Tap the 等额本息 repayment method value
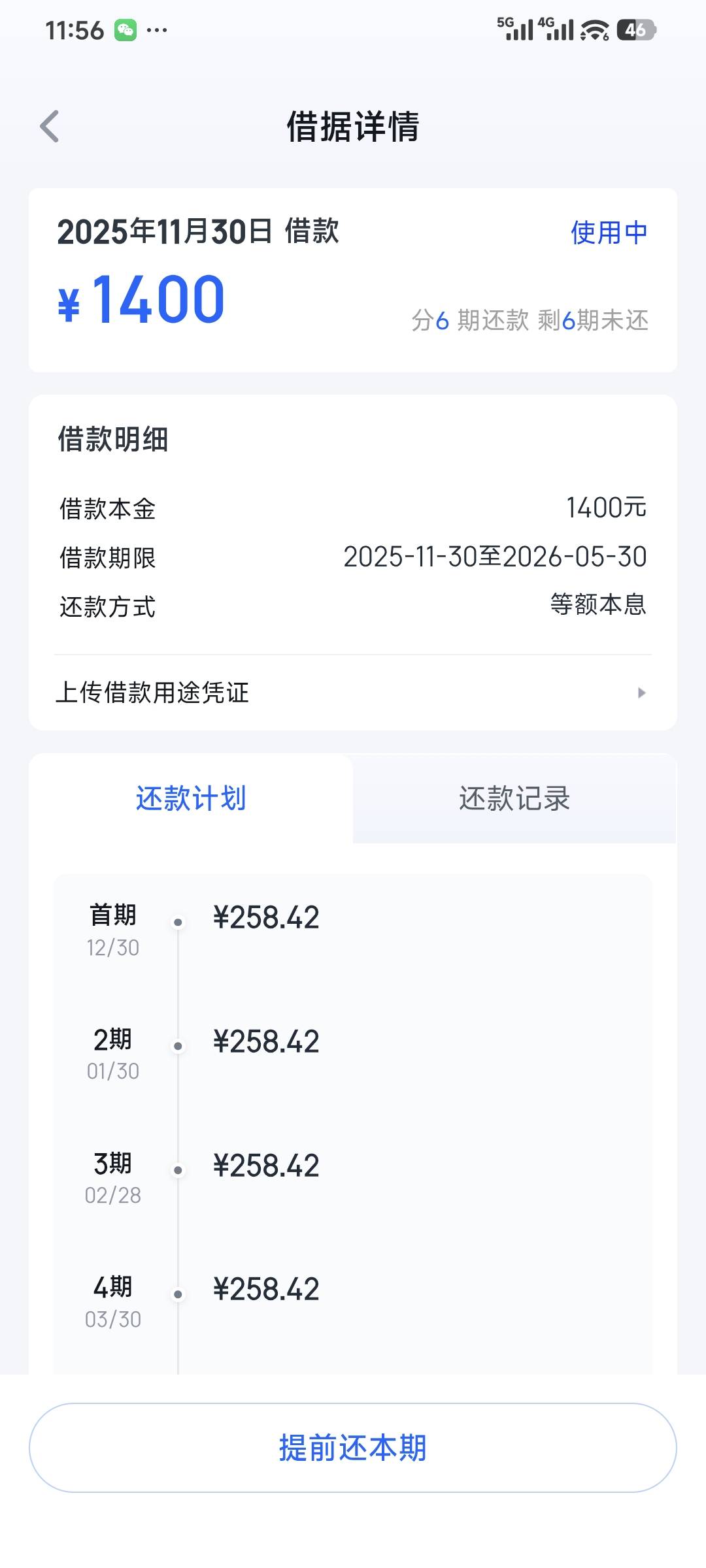Screen dimensions: 706x1568 (x=598, y=604)
